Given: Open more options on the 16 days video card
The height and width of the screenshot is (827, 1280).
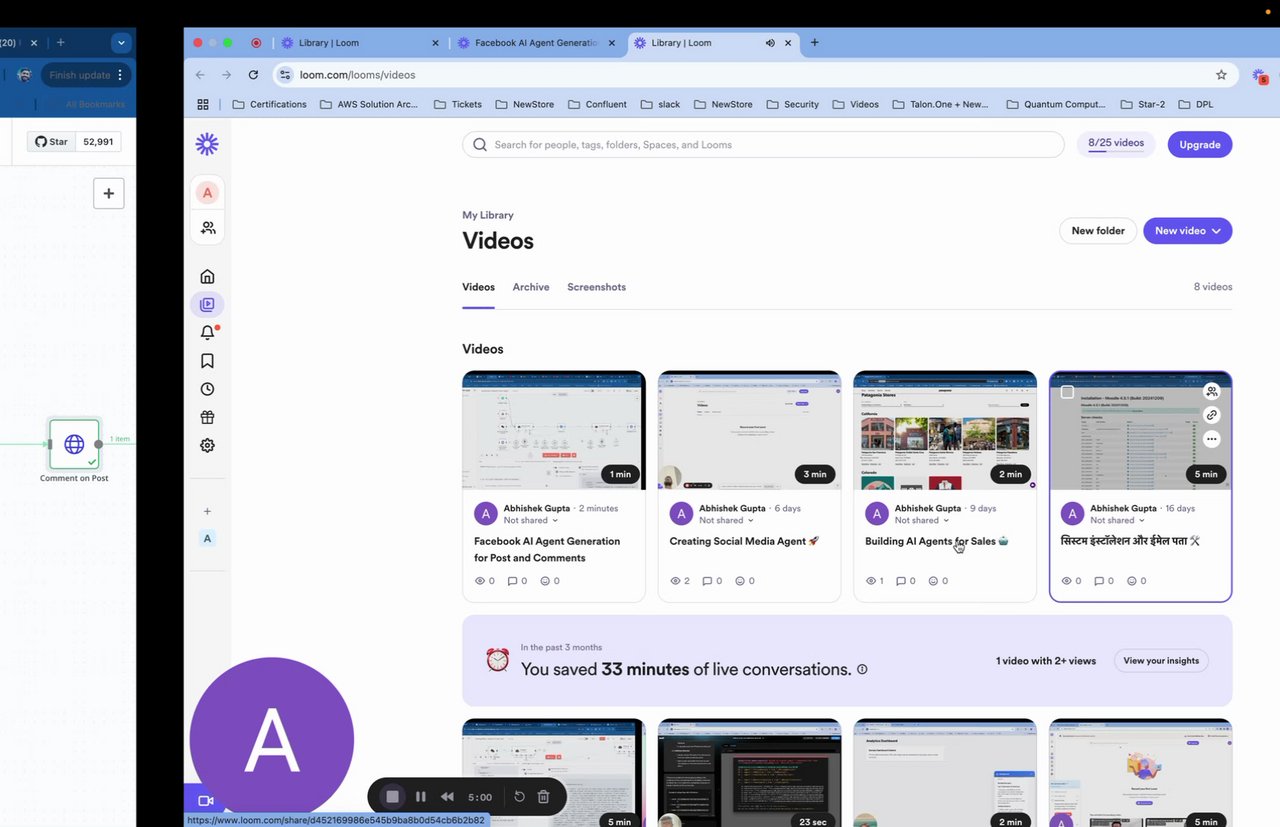Looking at the screenshot, I should point(1211,439).
